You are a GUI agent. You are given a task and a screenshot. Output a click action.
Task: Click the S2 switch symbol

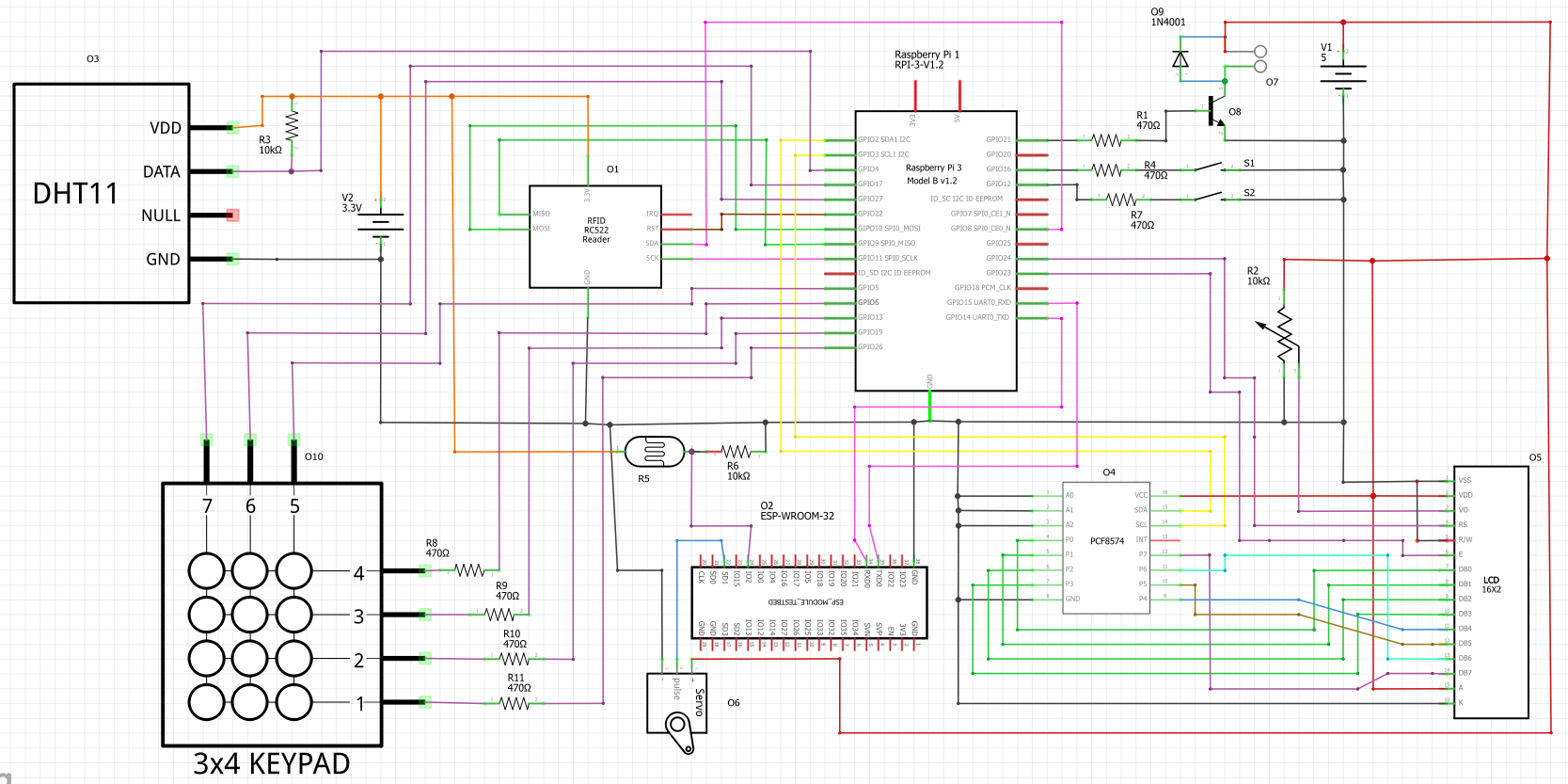click(1209, 196)
